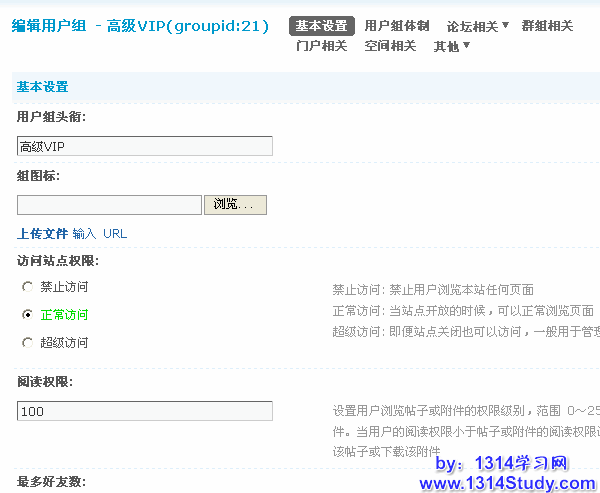Choose the 正常访问 radio option
Image resolution: width=600 pixels, height=493 pixels.
pyautogui.click(x=27, y=315)
